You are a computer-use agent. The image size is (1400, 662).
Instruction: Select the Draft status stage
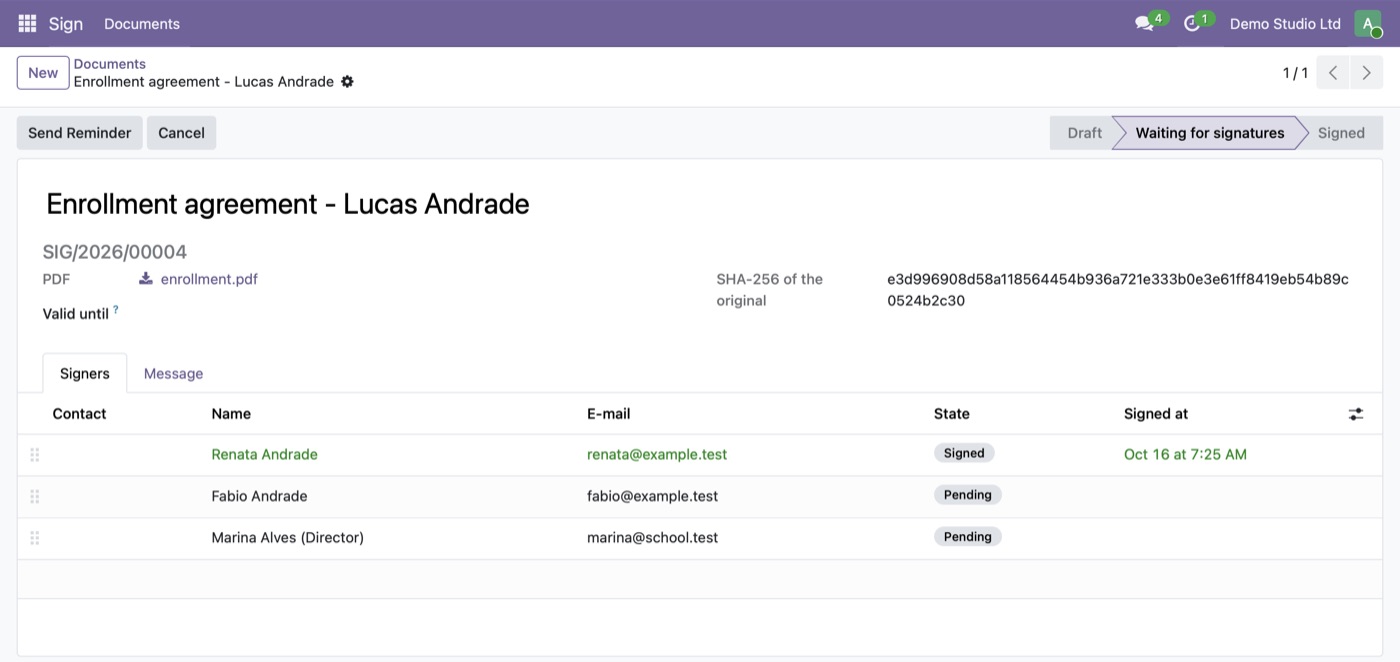(x=1084, y=133)
